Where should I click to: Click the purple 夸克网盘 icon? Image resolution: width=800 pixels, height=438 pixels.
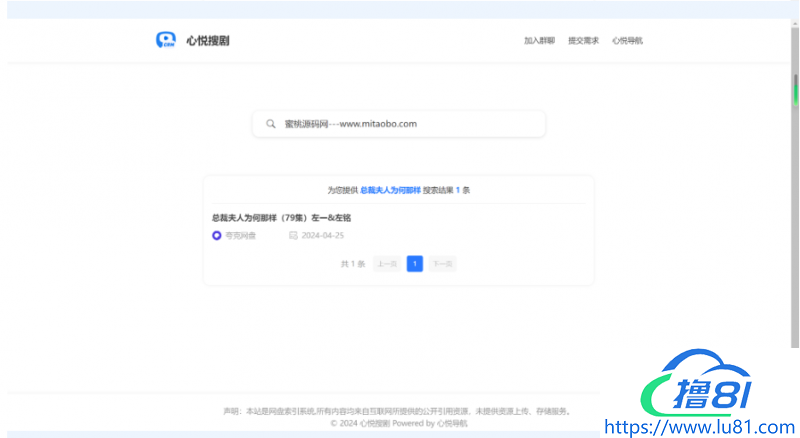tap(216, 236)
